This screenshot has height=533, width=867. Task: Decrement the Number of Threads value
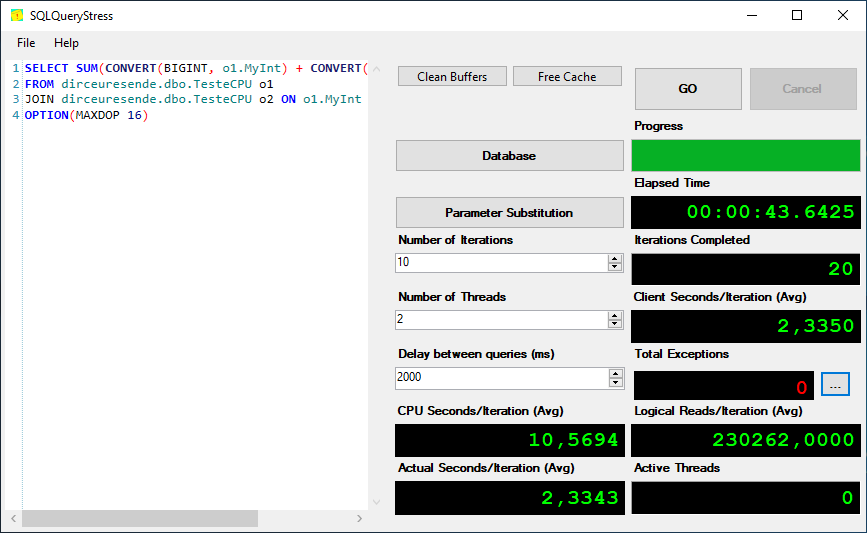click(614, 323)
